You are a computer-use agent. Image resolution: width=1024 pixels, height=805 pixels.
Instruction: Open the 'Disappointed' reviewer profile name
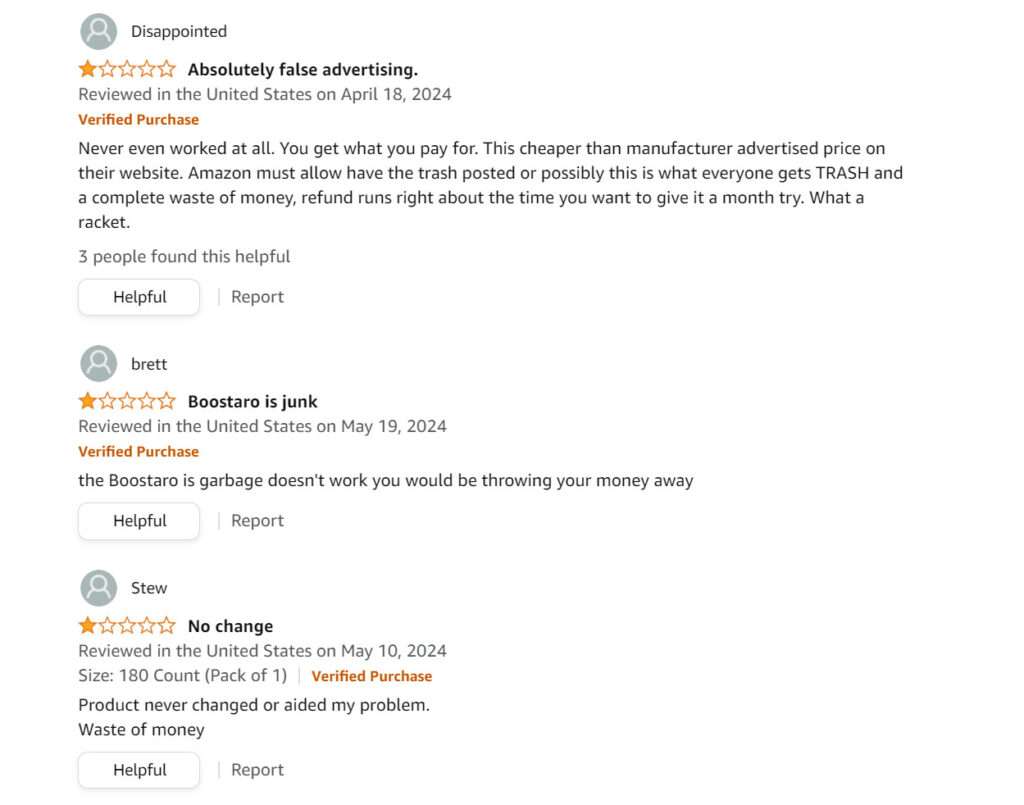(179, 32)
